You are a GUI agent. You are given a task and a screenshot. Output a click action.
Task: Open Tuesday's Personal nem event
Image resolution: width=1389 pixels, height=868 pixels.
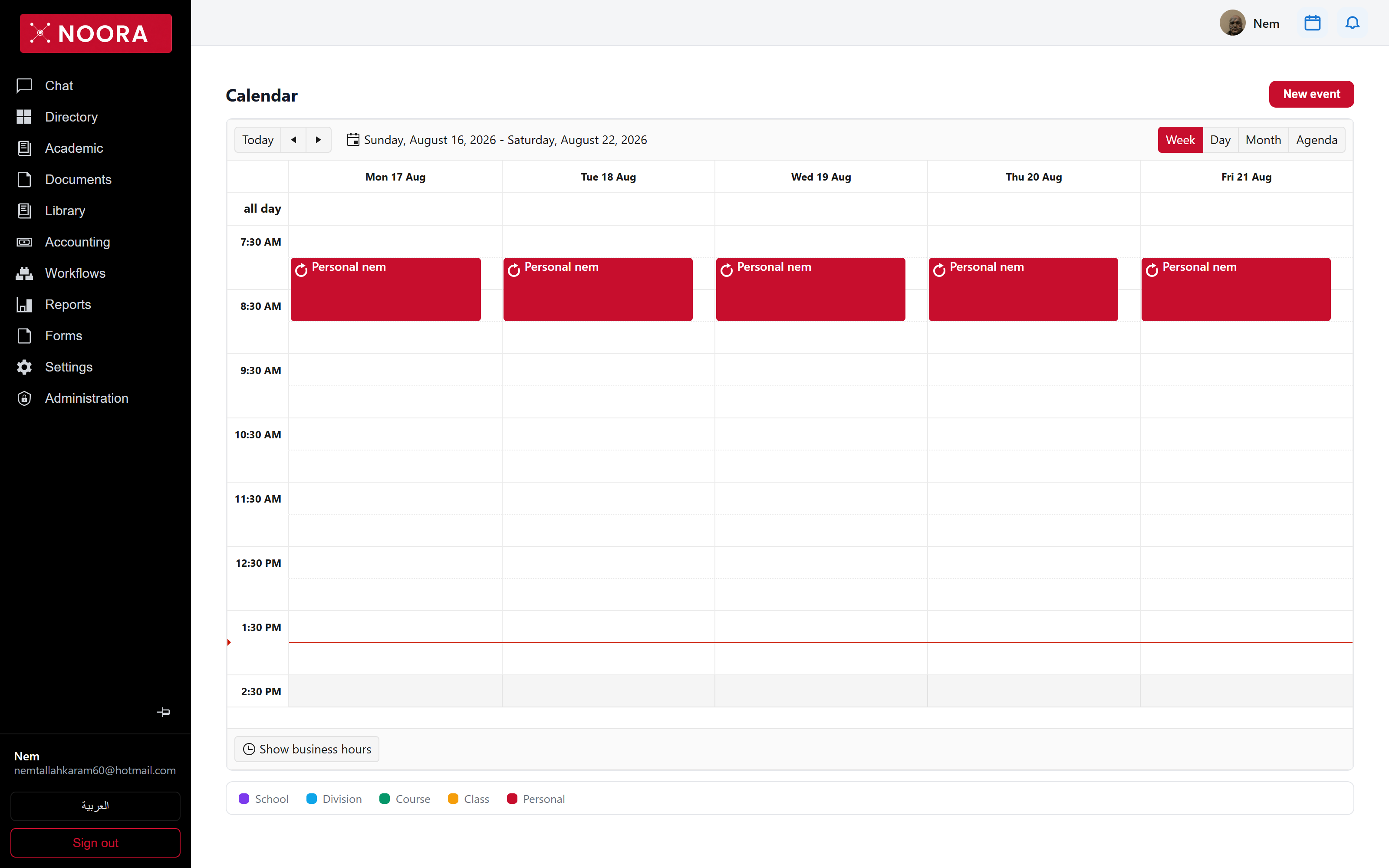pos(598,289)
